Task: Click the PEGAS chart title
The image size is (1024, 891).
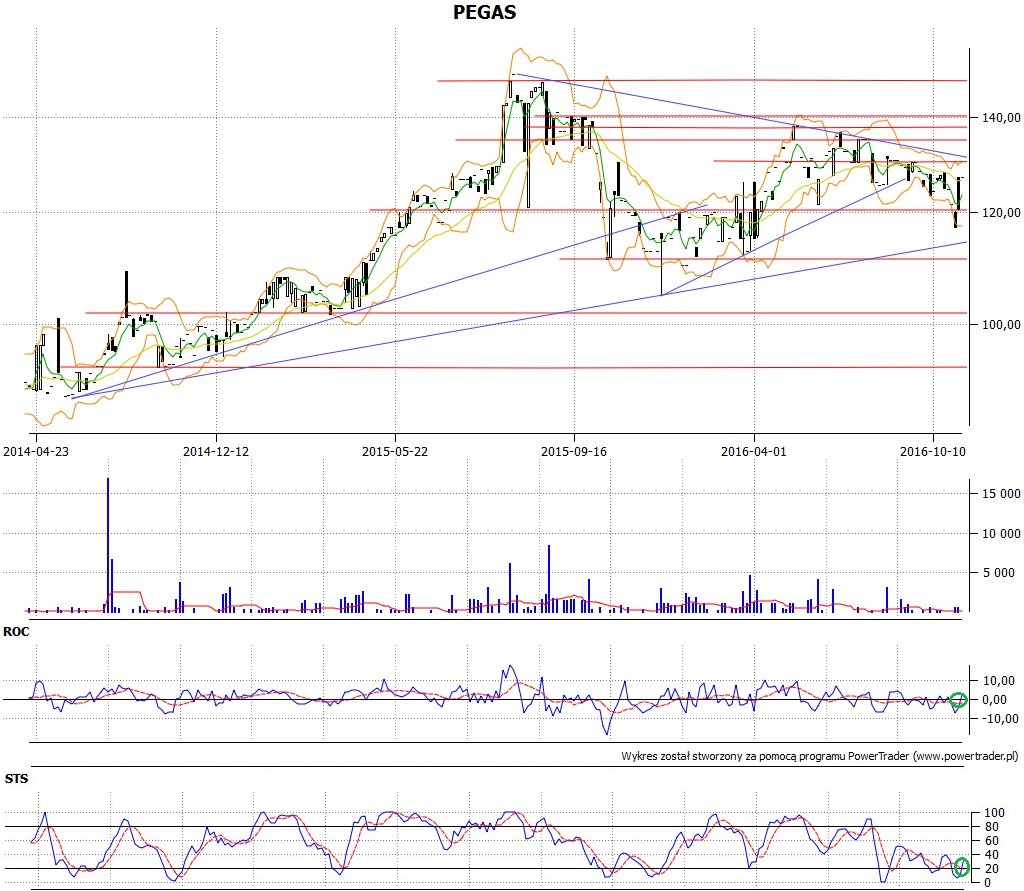Action: point(485,12)
